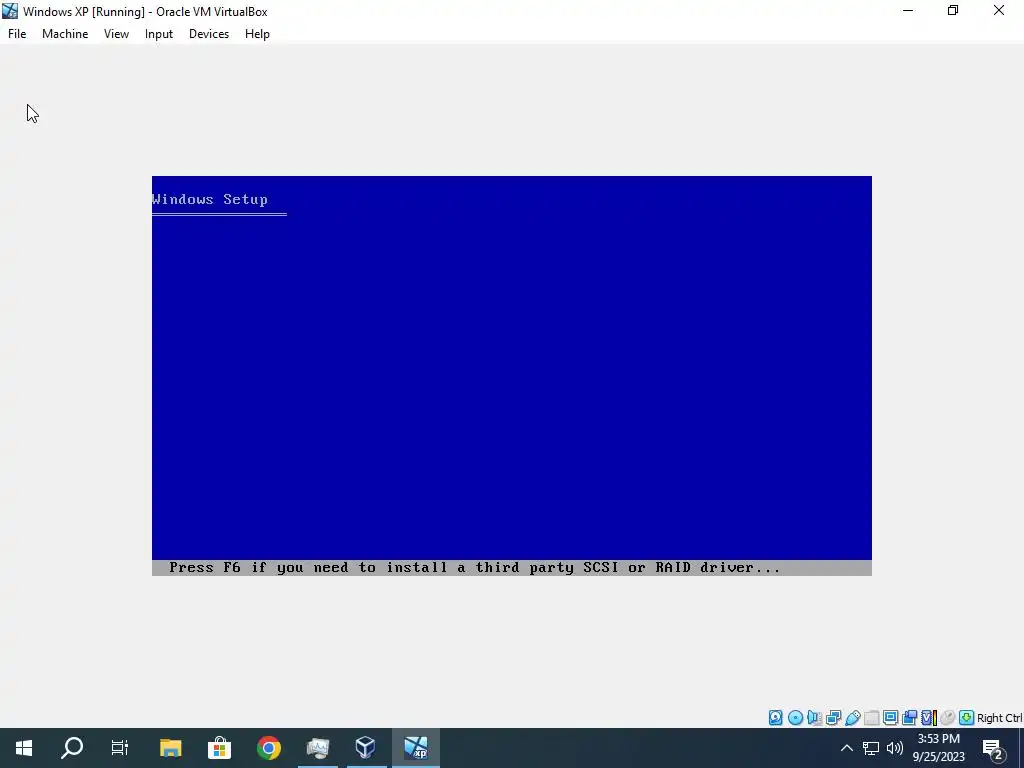Image resolution: width=1024 pixels, height=768 pixels.
Task: Click the keyboard capture green arrow icon
Action: [x=967, y=718]
